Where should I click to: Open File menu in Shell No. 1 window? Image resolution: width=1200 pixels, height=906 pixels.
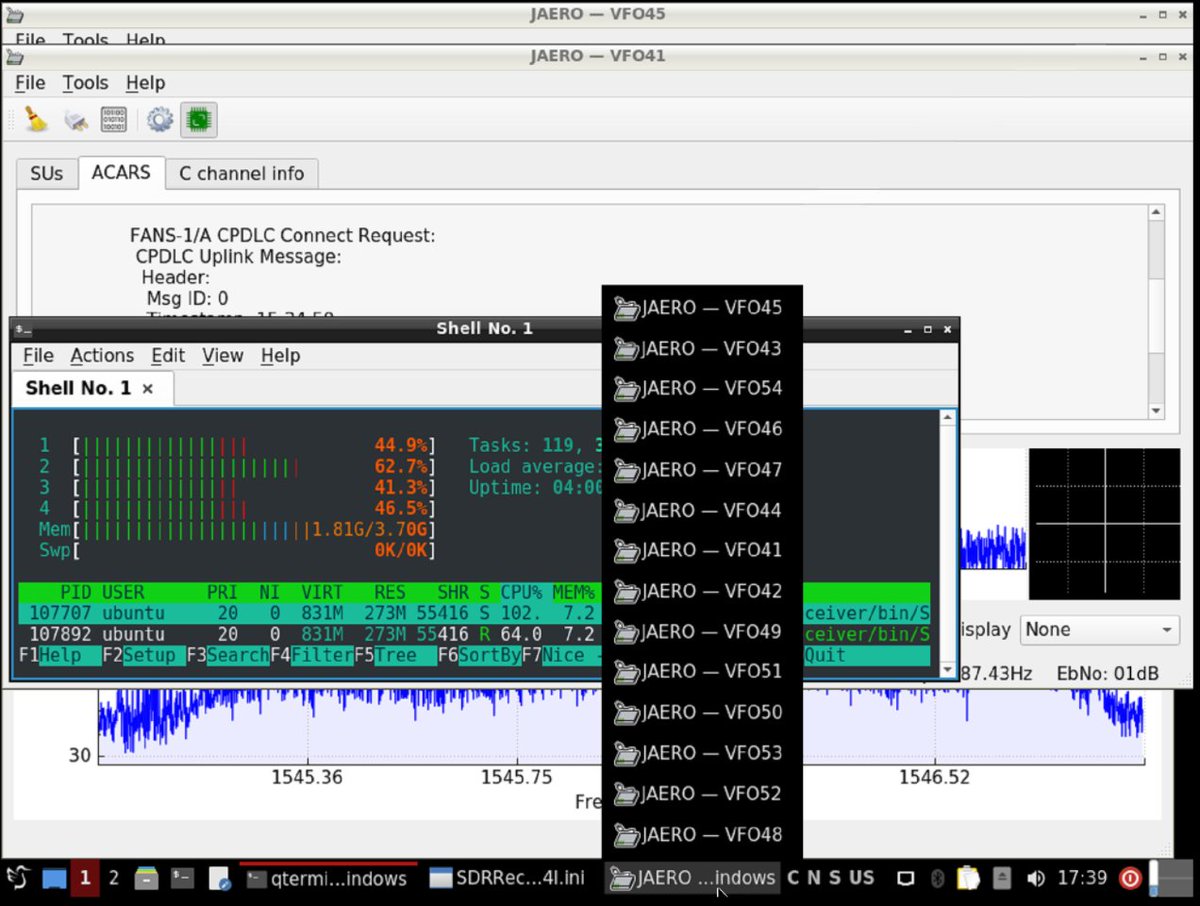coord(38,356)
